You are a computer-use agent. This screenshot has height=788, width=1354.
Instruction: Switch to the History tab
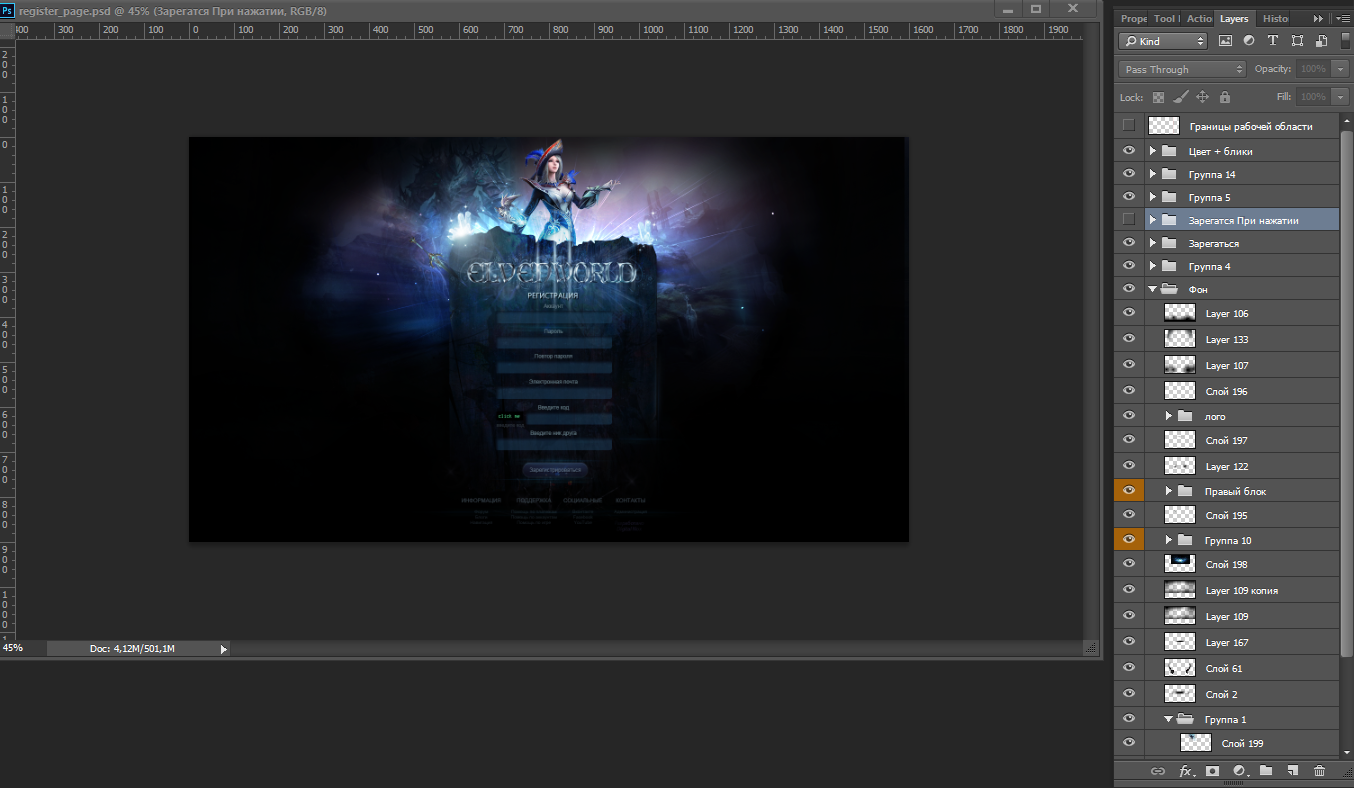(x=1275, y=18)
